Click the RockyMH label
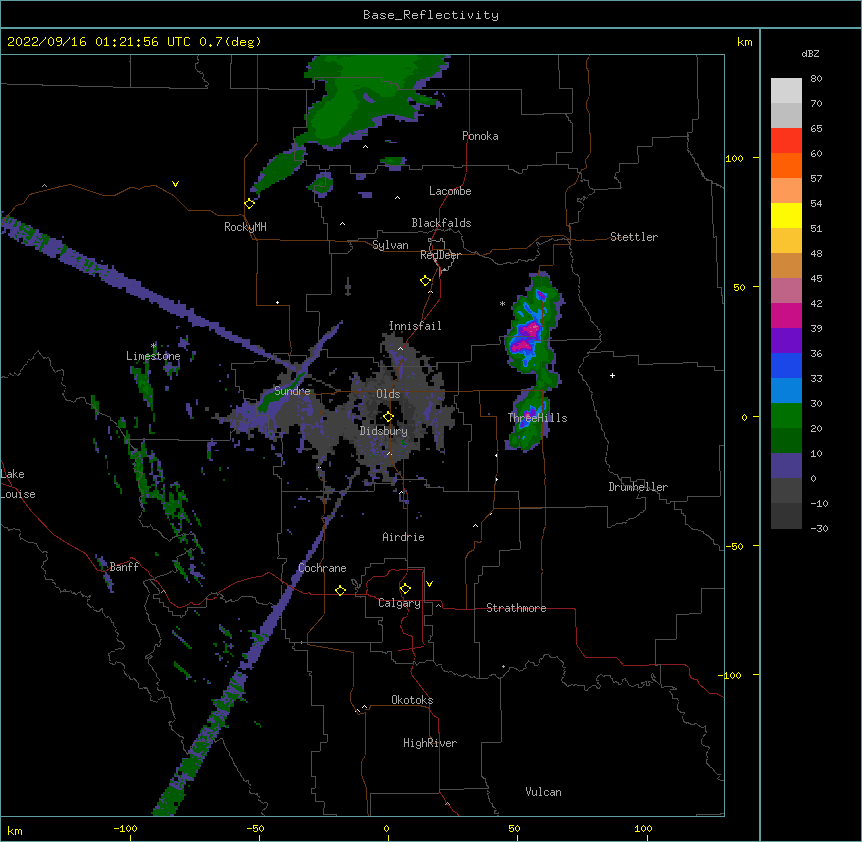This screenshot has height=842, width=862. coord(245,227)
